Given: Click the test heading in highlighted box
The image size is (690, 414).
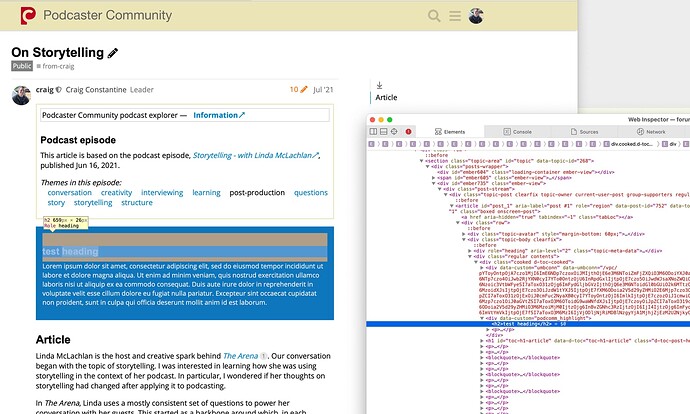Looking at the screenshot, I should [x=70, y=252].
